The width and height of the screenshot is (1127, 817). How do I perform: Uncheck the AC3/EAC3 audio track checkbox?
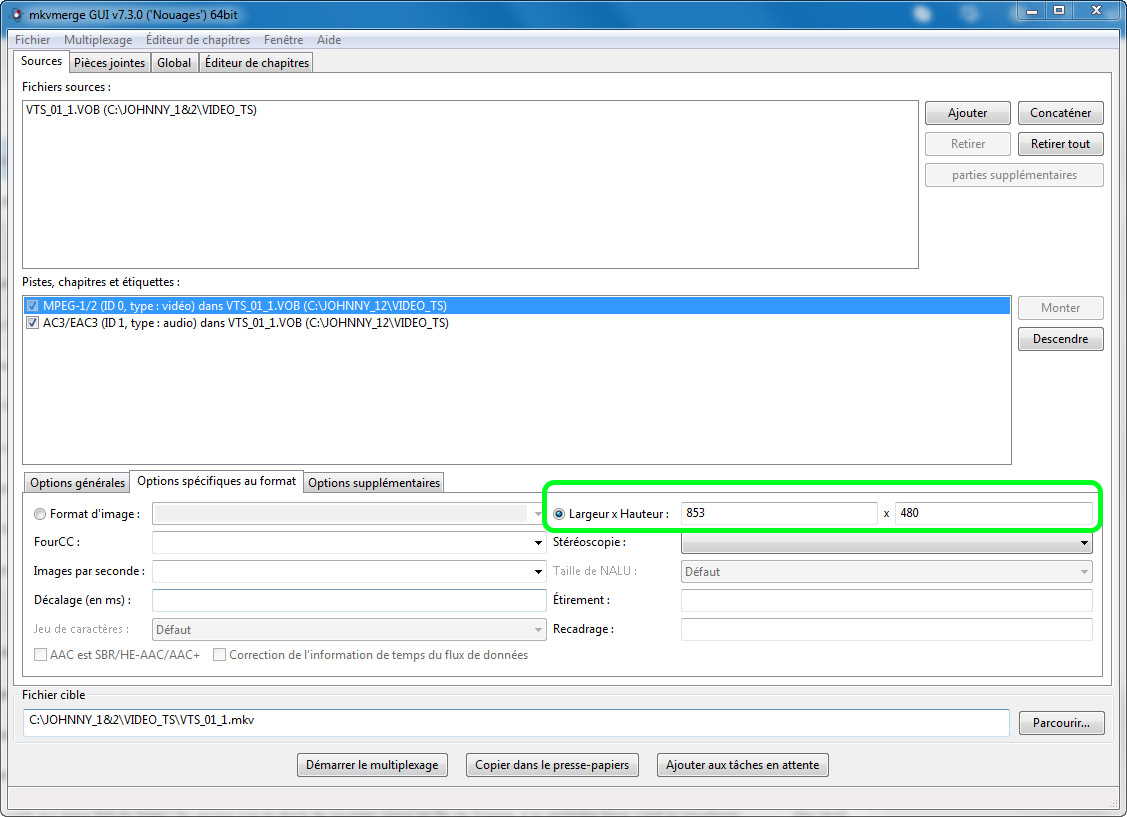(x=32, y=323)
